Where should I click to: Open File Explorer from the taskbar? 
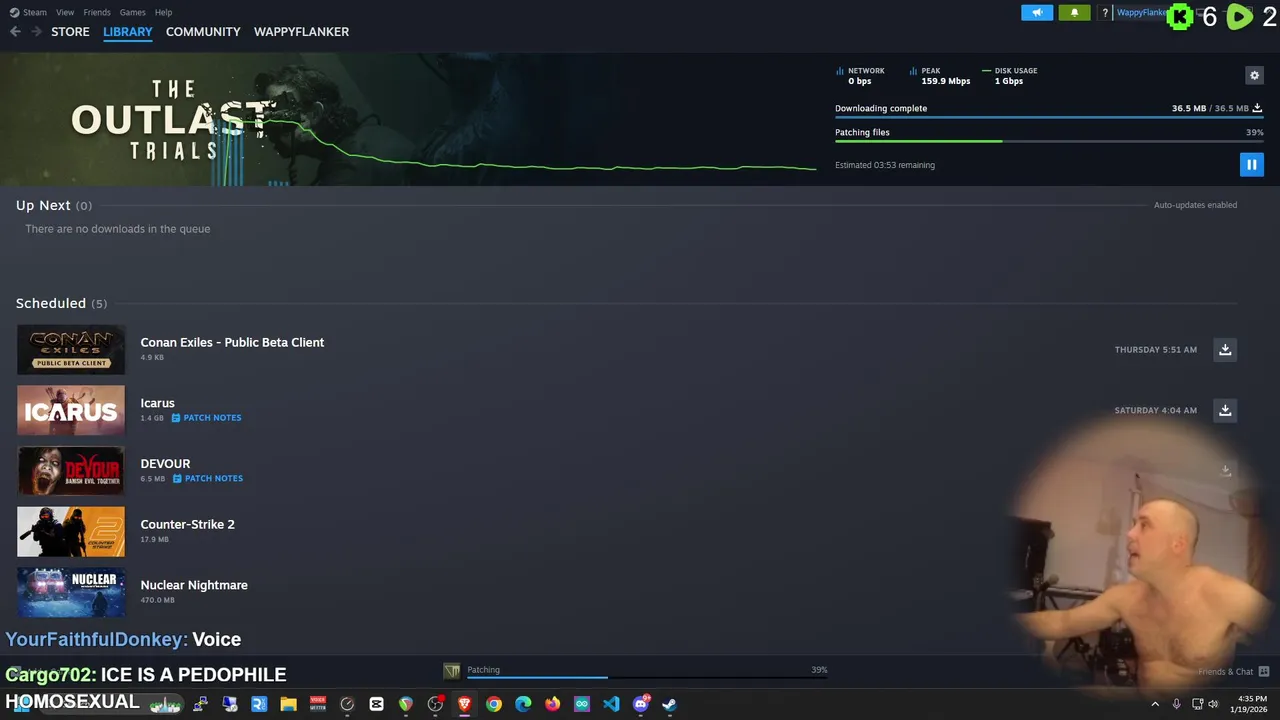click(288, 704)
